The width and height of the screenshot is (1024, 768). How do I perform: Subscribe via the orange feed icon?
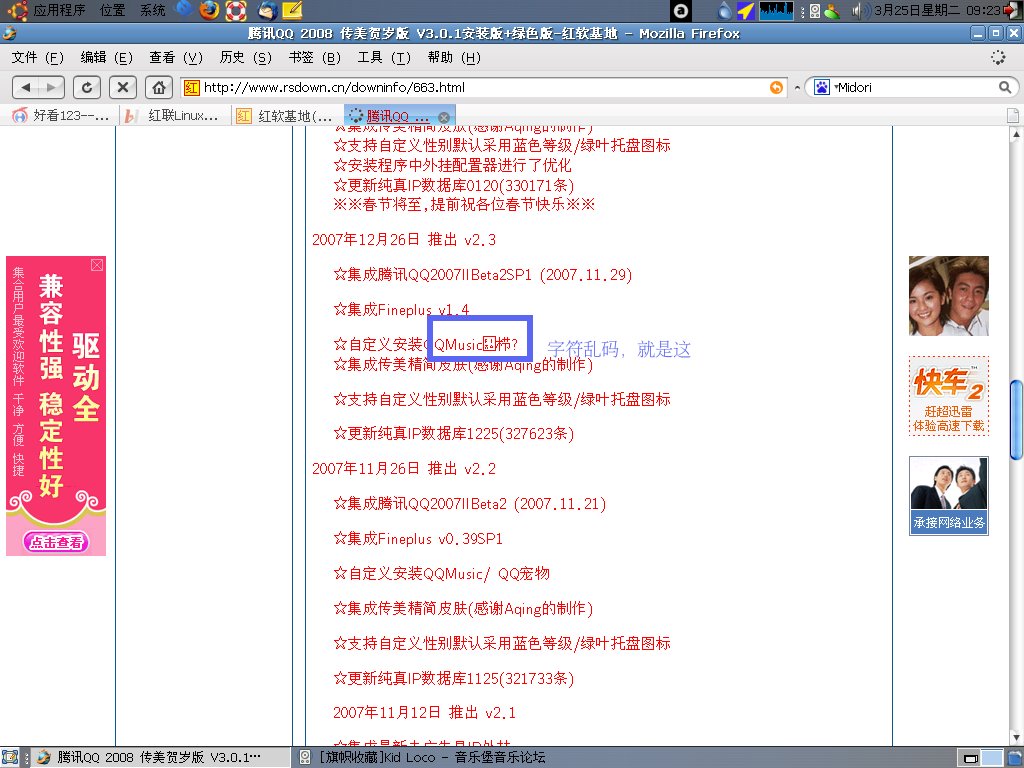(x=776, y=88)
